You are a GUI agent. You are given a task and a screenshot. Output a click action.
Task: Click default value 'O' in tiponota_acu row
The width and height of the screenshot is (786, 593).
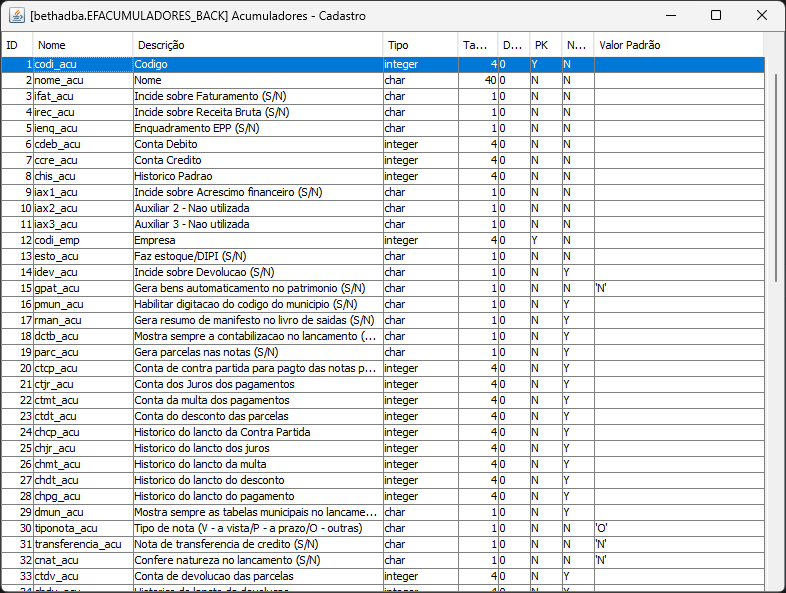pyautogui.click(x=679, y=529)
